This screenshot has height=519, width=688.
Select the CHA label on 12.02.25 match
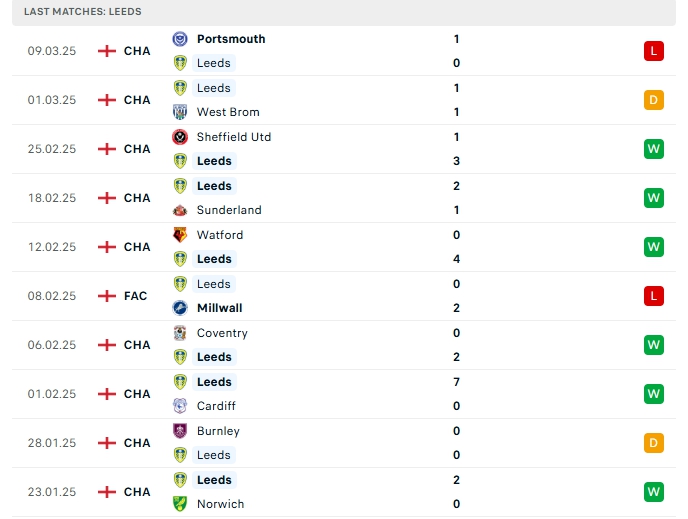click(x=137, y=247)
